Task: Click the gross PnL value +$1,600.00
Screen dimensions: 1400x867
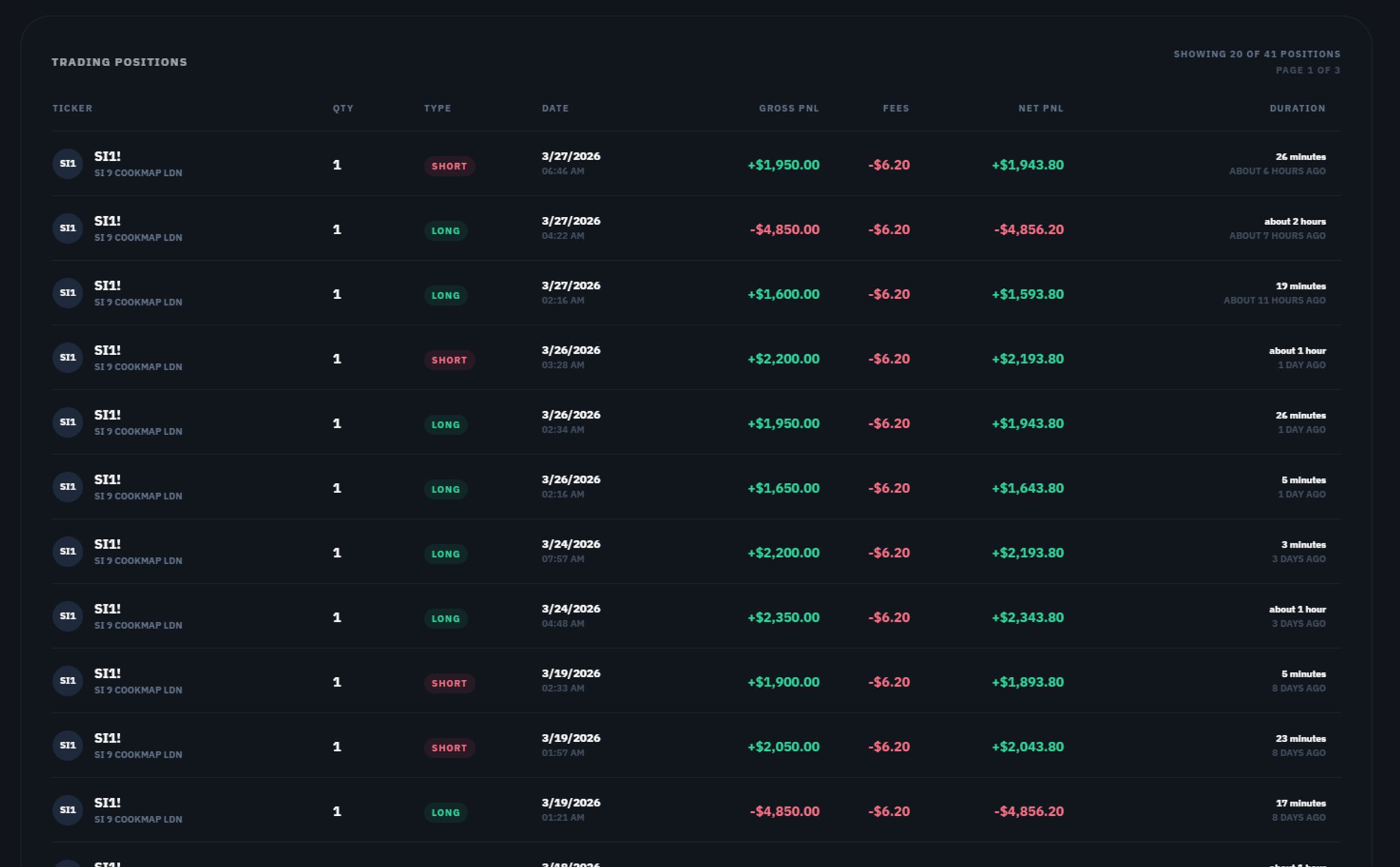Action: 784,294
